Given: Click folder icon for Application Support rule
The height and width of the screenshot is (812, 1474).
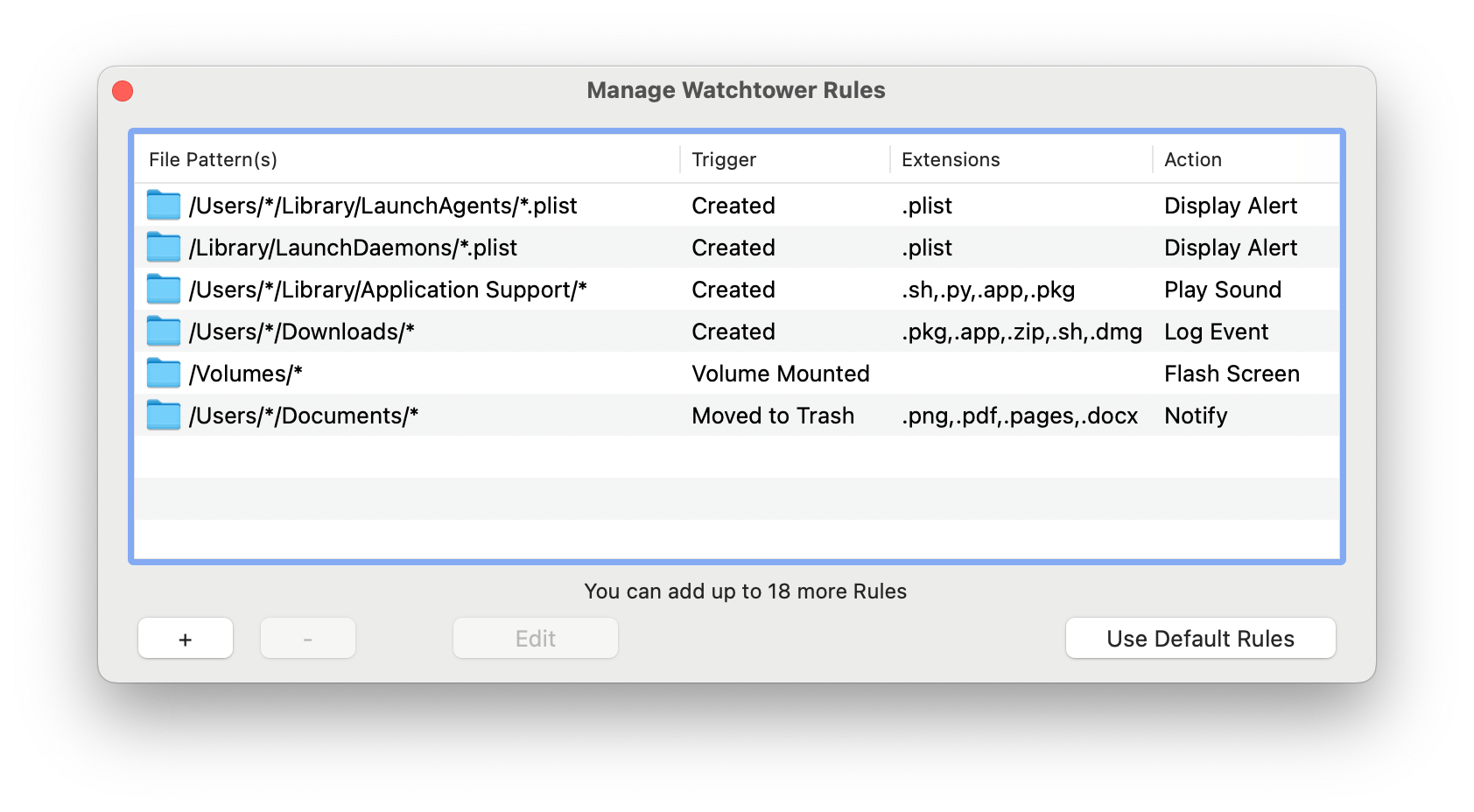Looking at the screenshot, I should [164, 290].
